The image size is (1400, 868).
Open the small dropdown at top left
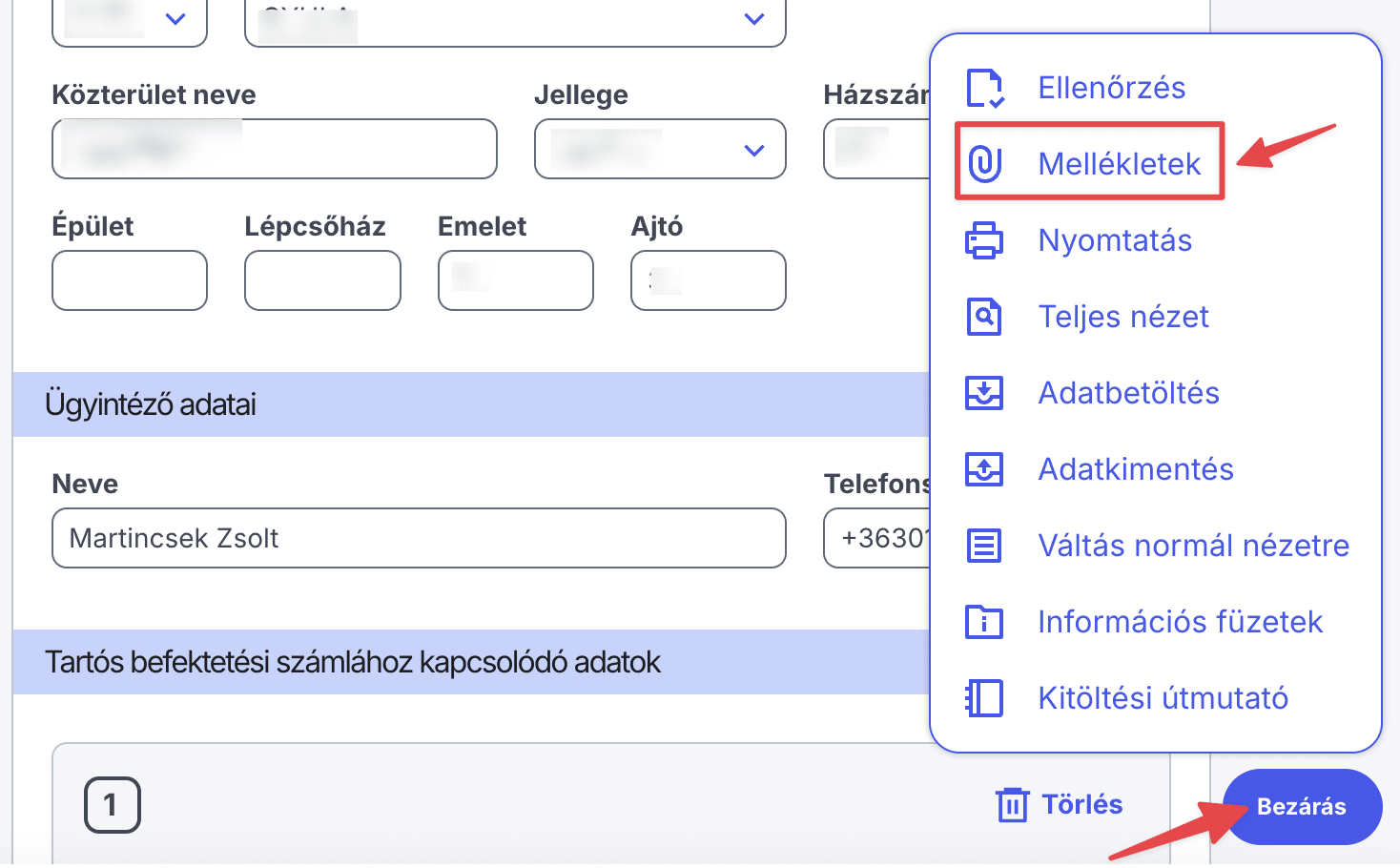tap(130, 21)
